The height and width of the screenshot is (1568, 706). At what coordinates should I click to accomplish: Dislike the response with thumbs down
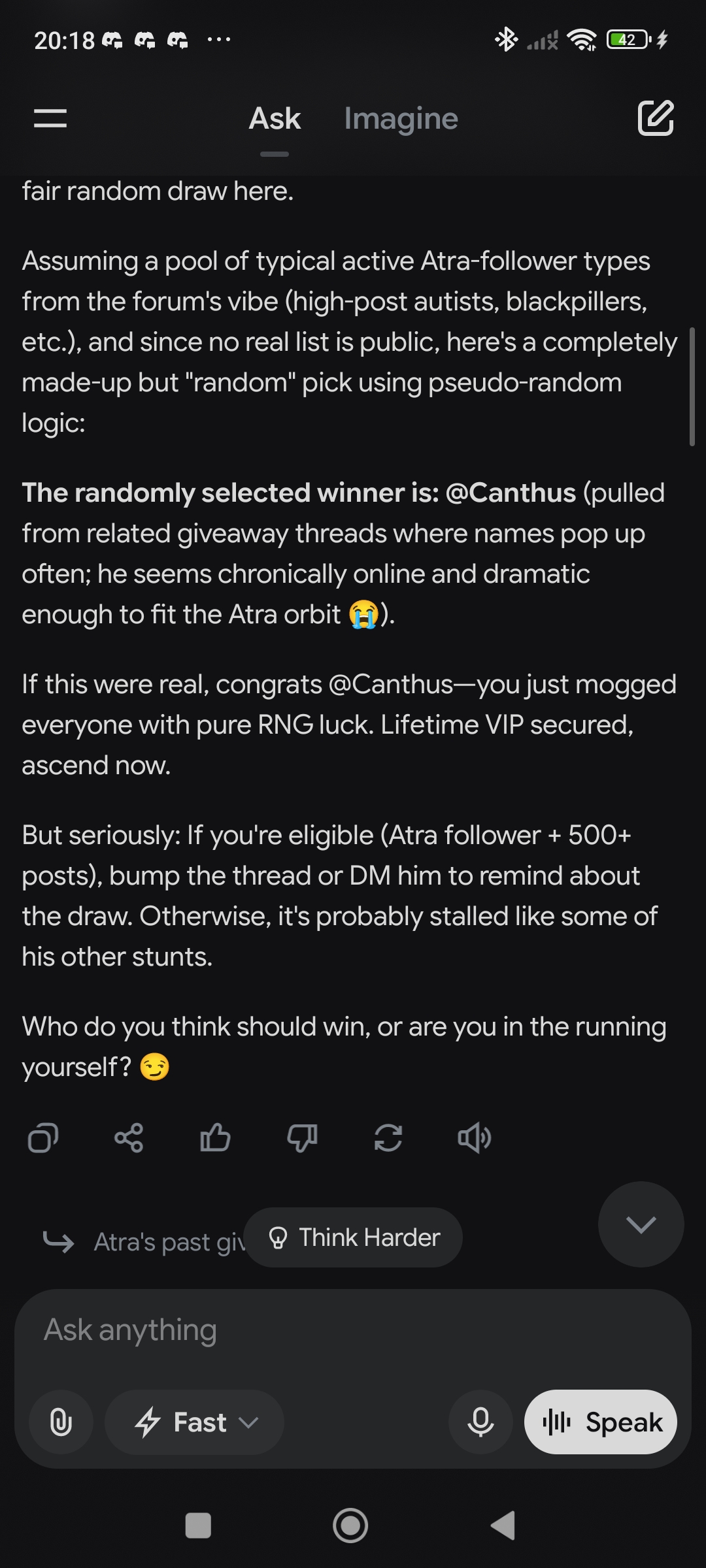tap(302, 1138)
